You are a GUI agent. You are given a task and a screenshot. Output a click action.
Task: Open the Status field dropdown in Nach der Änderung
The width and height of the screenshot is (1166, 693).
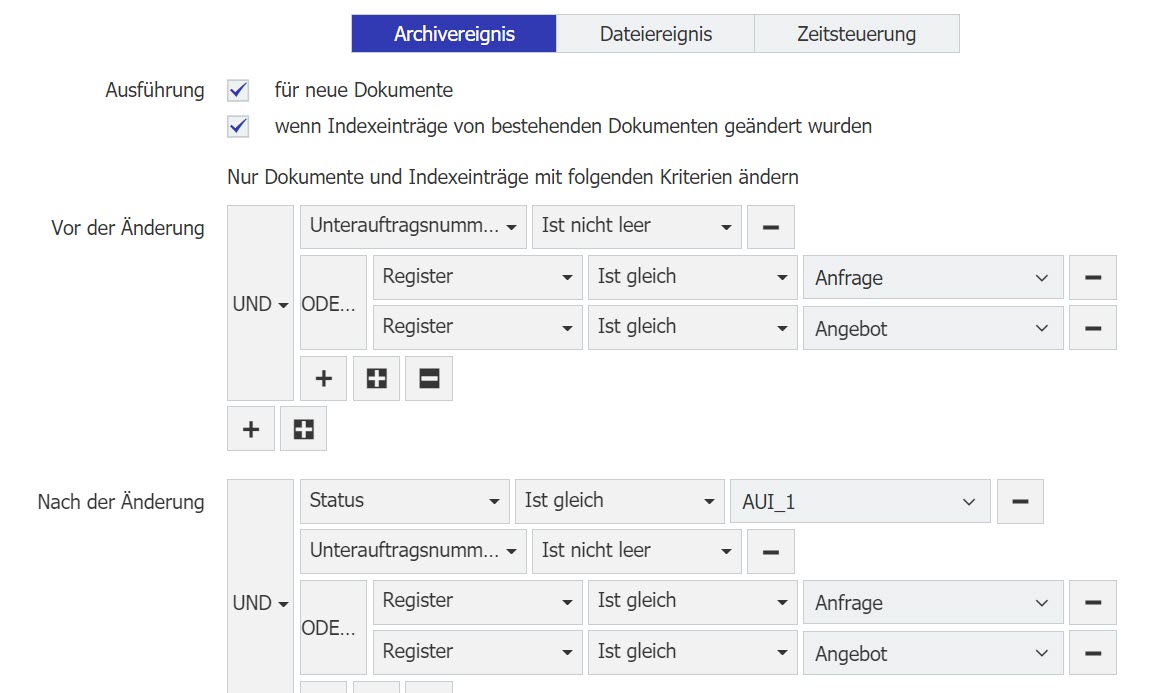point(404,501)
